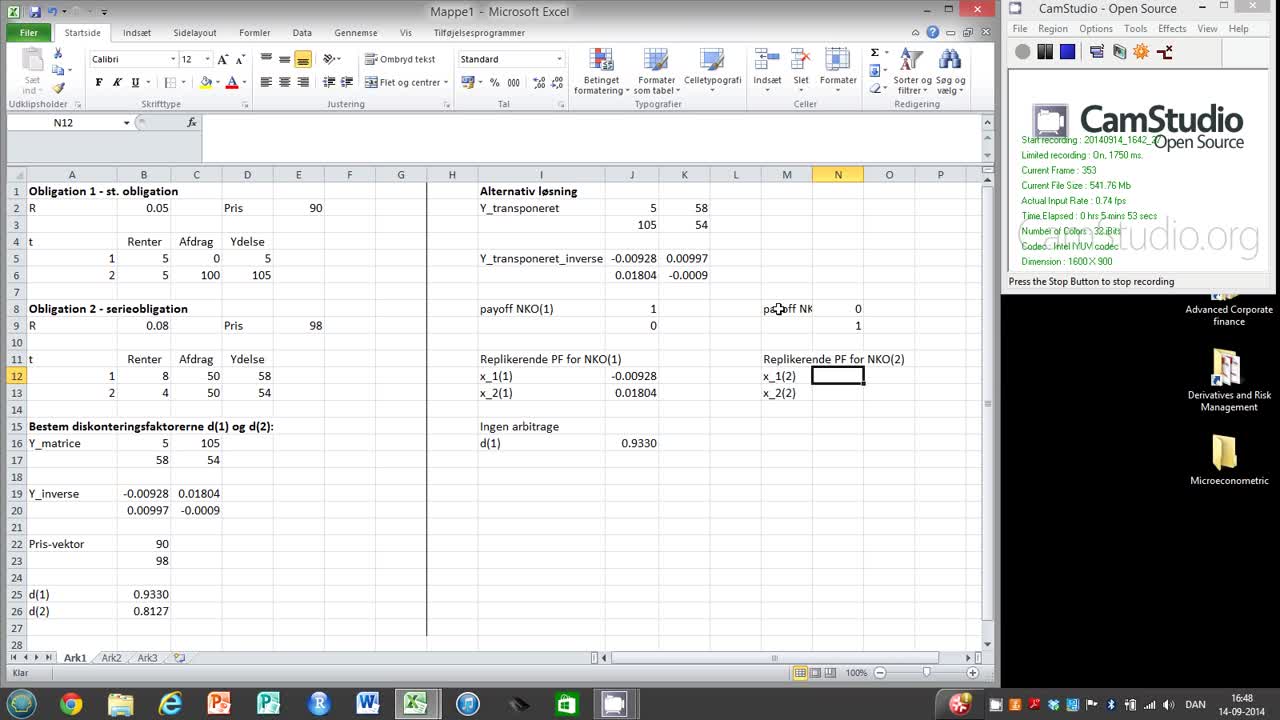Open the green Filer tab

pos(29,32)
